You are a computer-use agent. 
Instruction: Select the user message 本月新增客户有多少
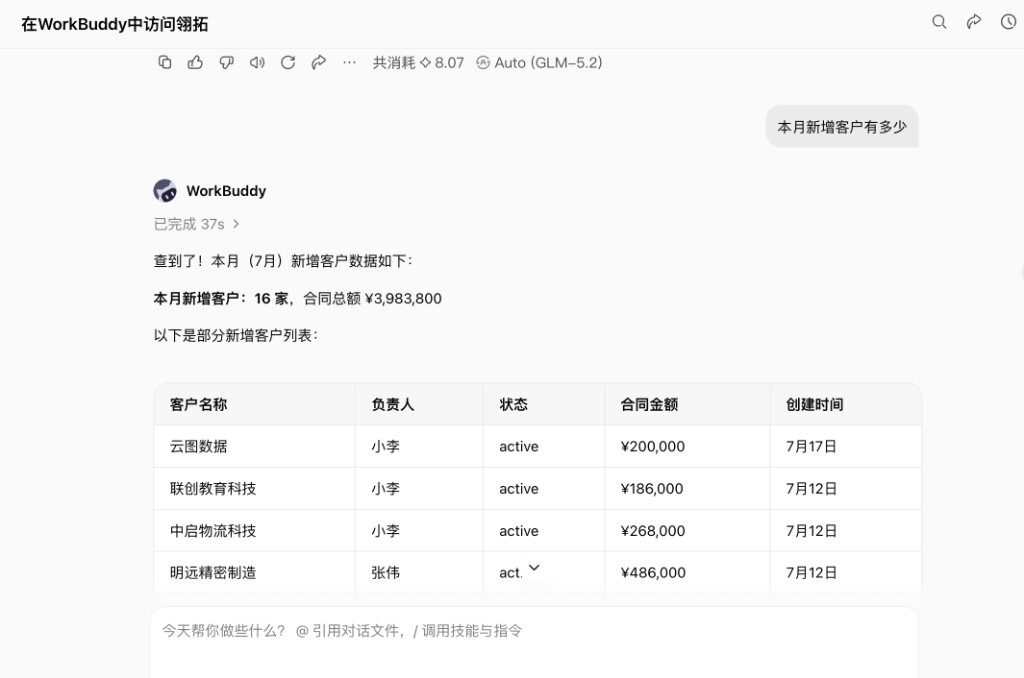842,127
